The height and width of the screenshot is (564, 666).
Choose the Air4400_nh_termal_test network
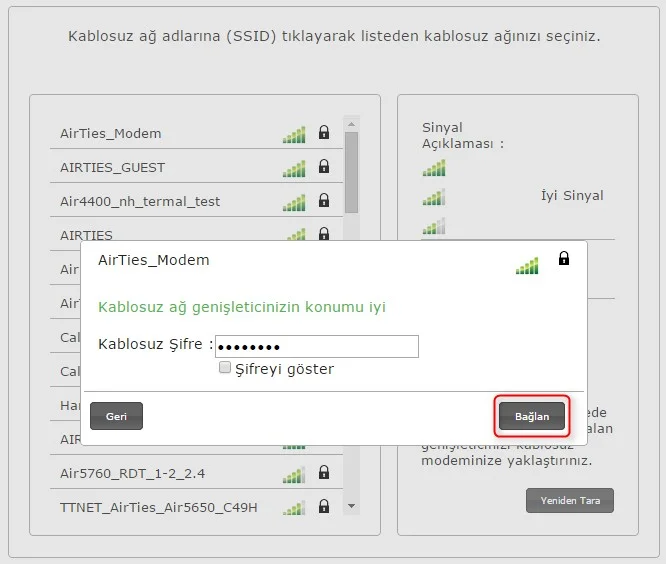coord(196,201)
